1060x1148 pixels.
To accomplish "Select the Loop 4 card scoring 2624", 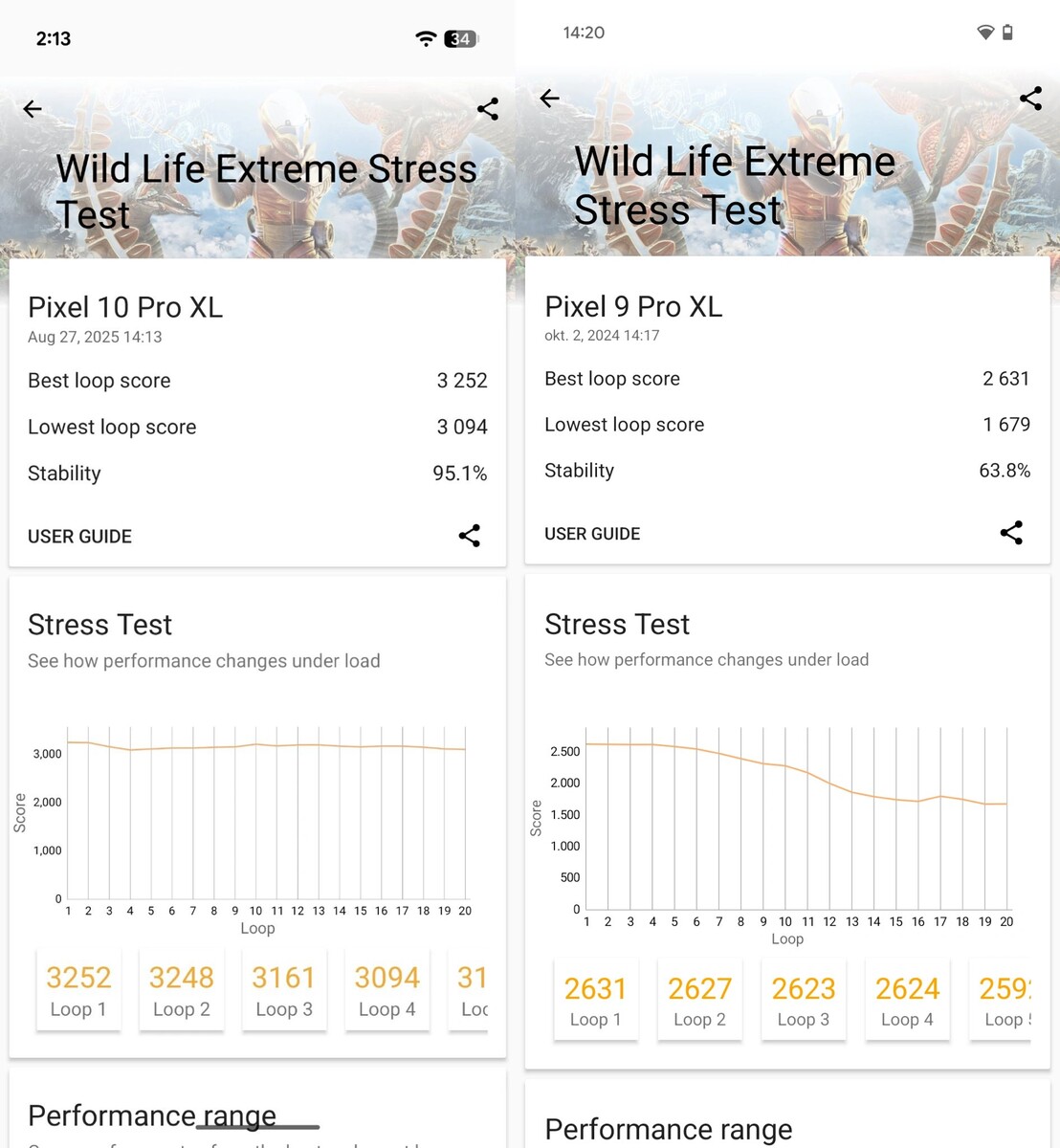I will click(x=907, y=1001).
